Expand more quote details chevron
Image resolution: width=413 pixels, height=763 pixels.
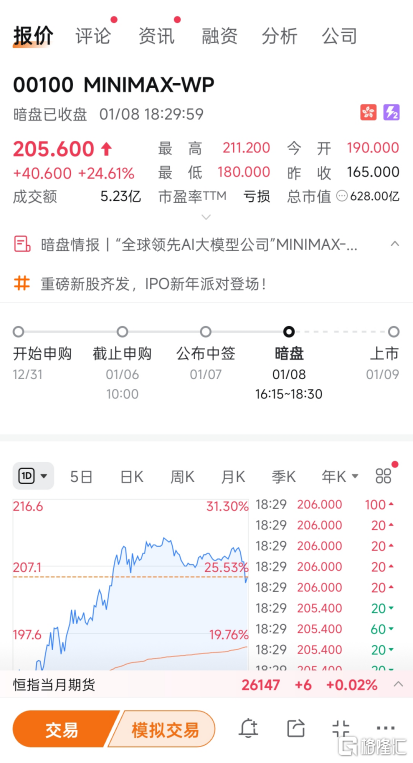pyautogui.click(x=206, y=217)
